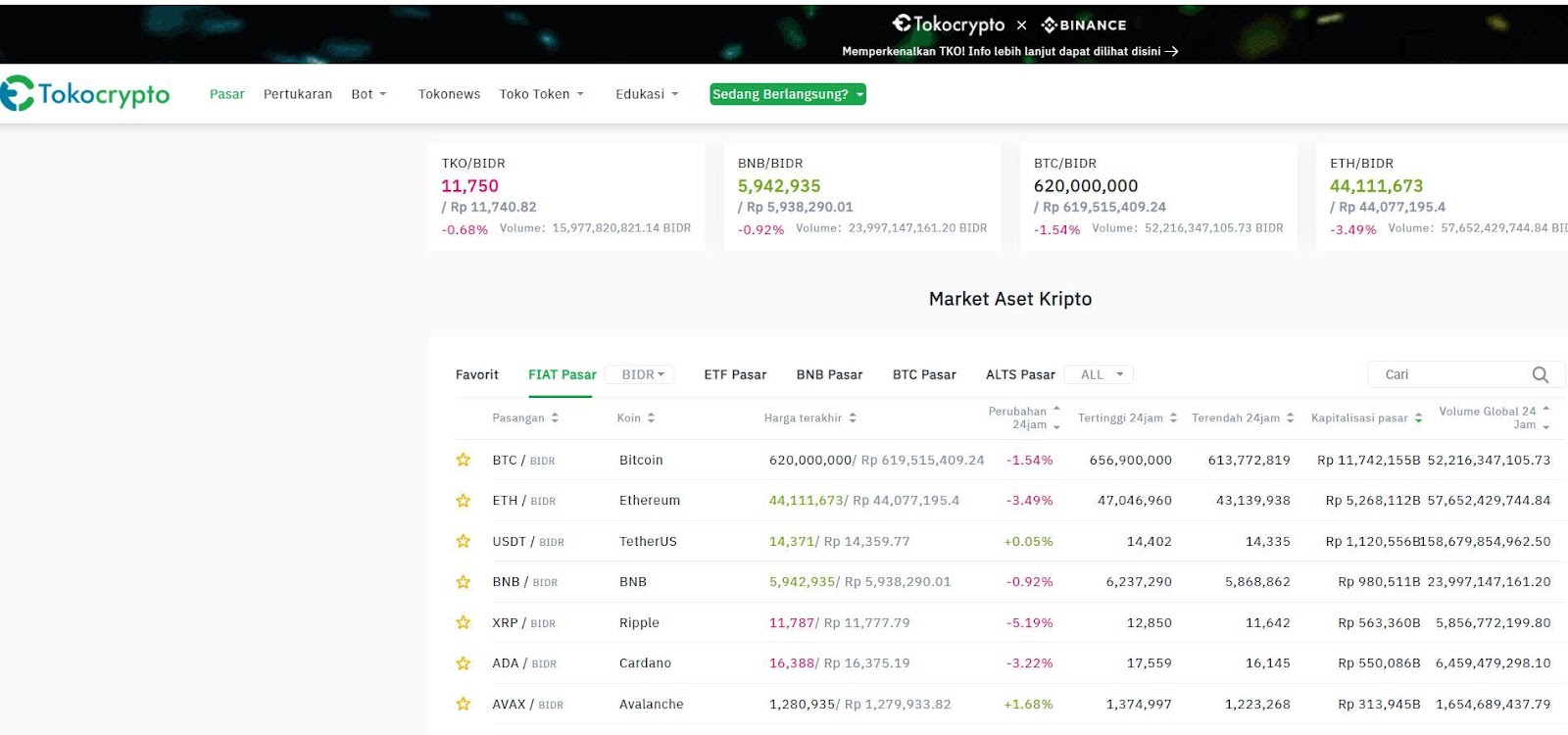Switch to the BNB Pasar tab
The height and width of the screenshot is (735, 1568).
pos(829,374)
